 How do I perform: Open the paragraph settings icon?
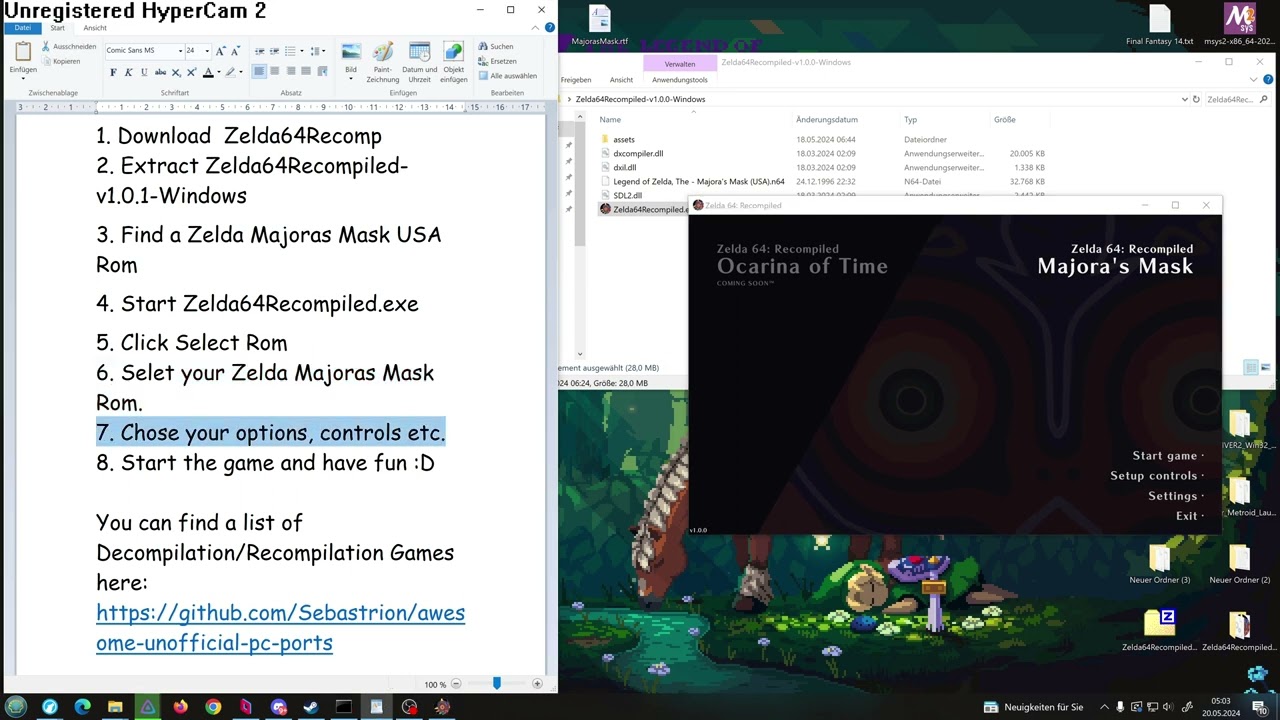pos(322,71)
